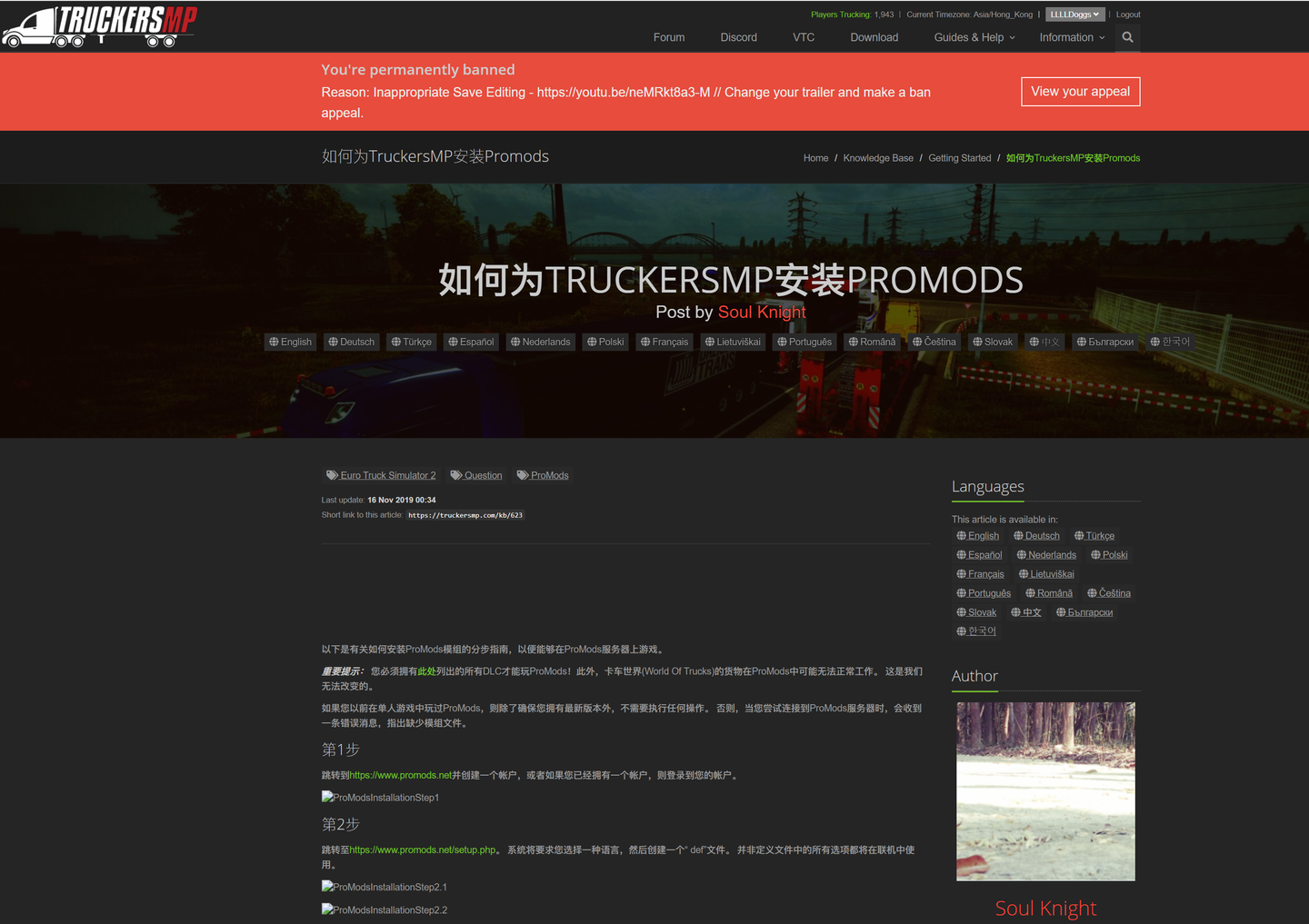Choose Español in the Languages sidebar
The image size is (1309, 924).
[x=980, y=555]
